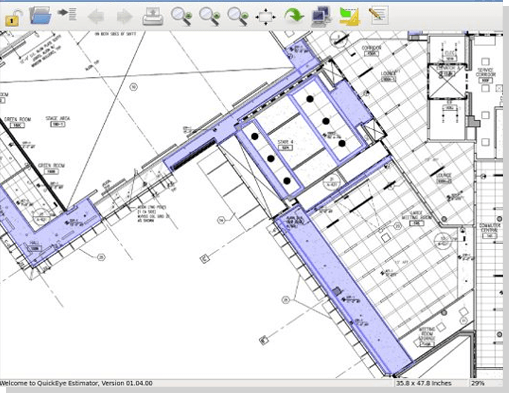This screenshot has width=509, height=393.
Task: Click the 29% zoom level in status bar
Action: pyautogui.click(x=477, y=383)
